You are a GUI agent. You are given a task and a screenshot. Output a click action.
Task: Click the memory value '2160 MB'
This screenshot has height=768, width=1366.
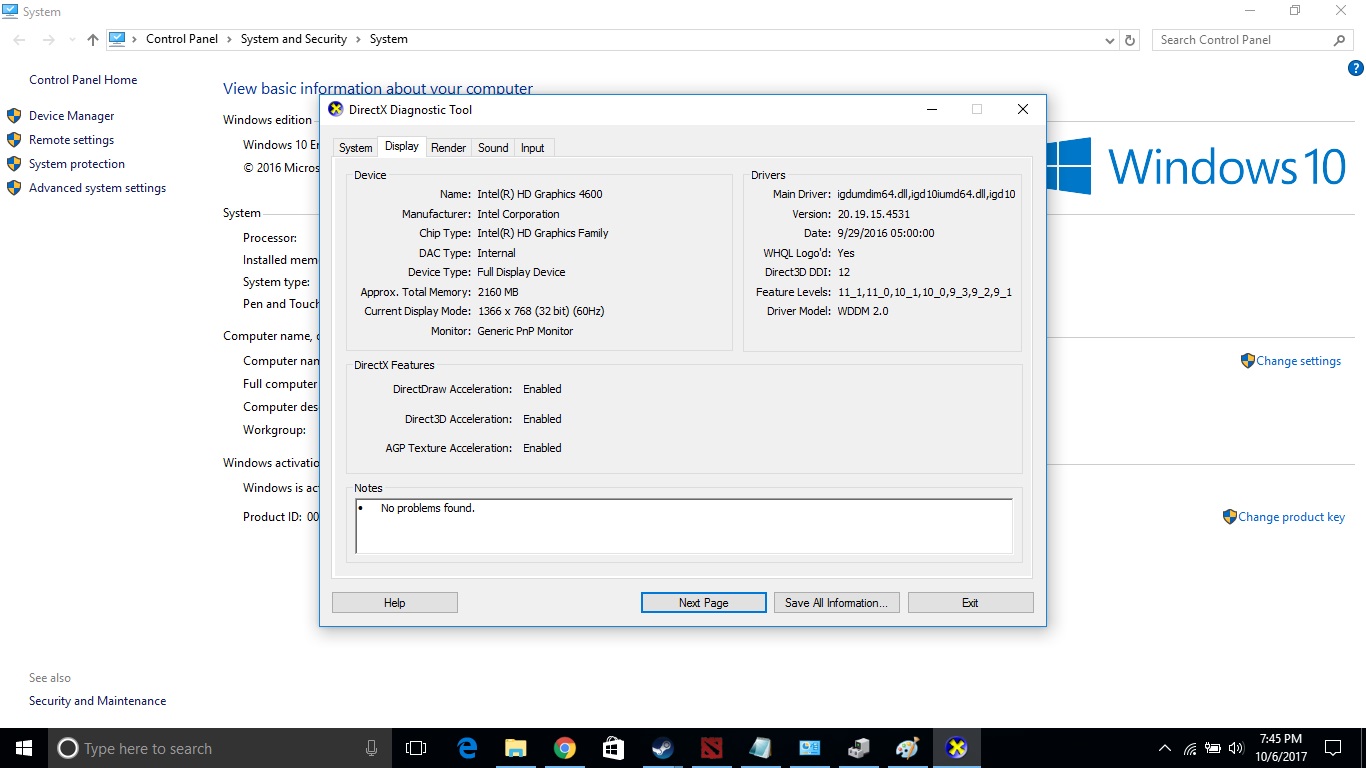tap(498, 292)
